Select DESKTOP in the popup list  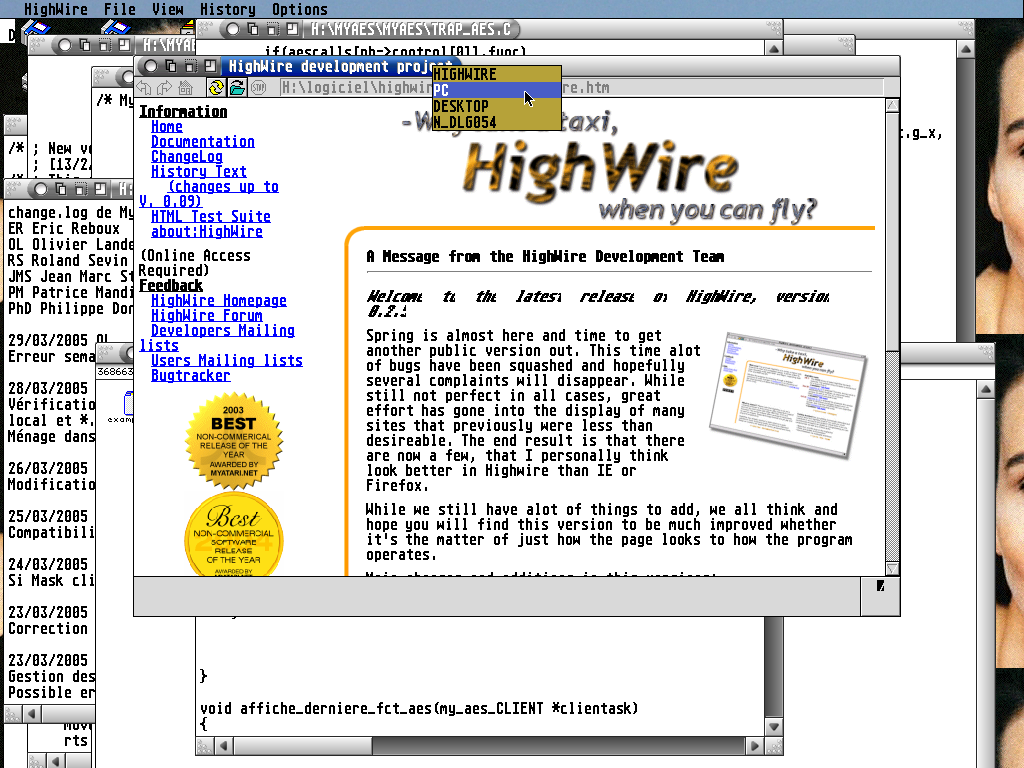tap(496, 106)
